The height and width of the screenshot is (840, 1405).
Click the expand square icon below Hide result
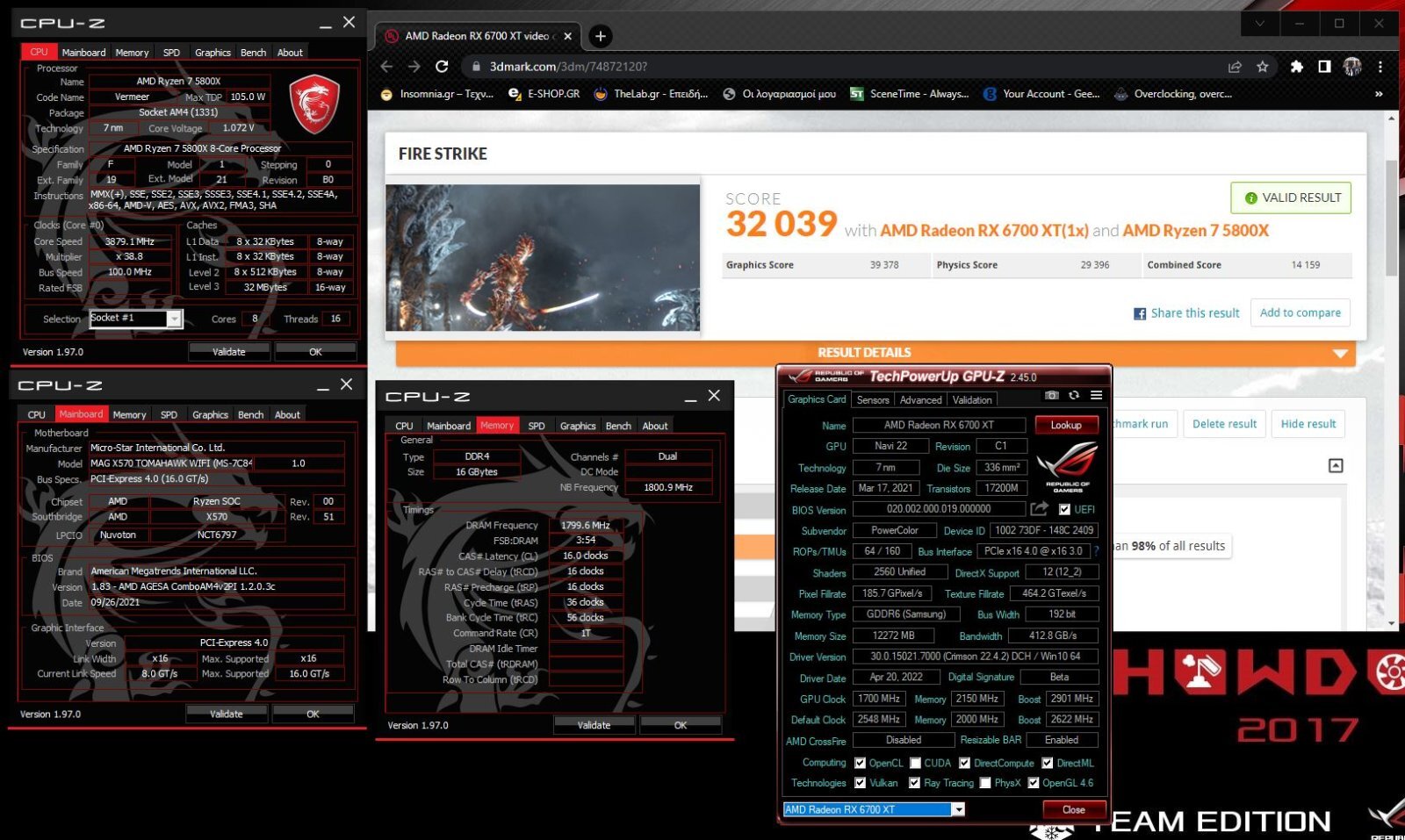[1336, 465]
